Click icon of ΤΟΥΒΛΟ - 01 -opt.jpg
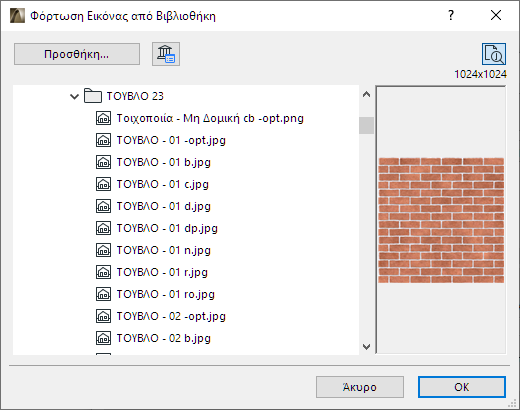Screen dimensions: 520x410 pos(103,140)
